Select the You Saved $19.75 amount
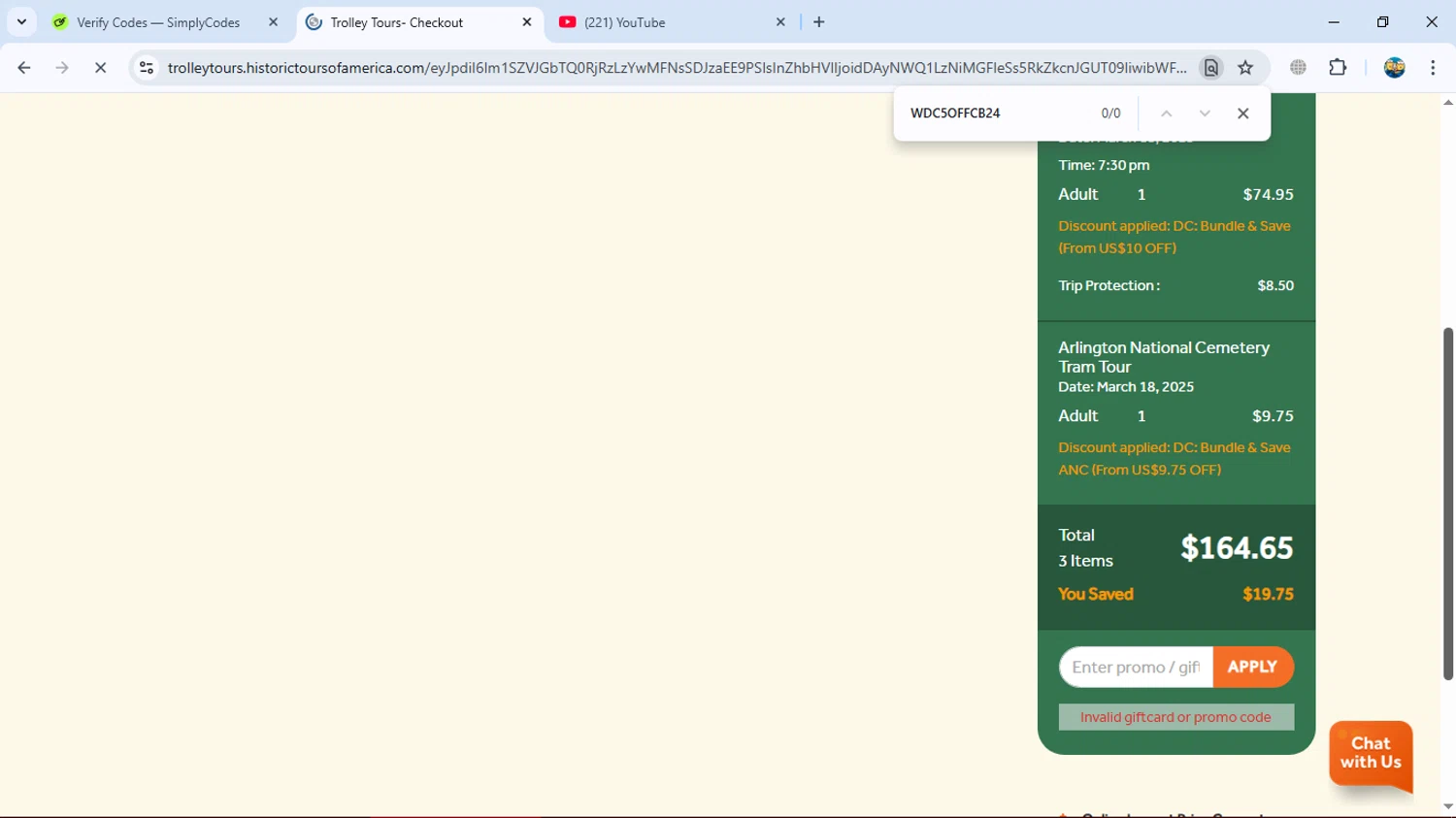 (x=1268, y=594)
